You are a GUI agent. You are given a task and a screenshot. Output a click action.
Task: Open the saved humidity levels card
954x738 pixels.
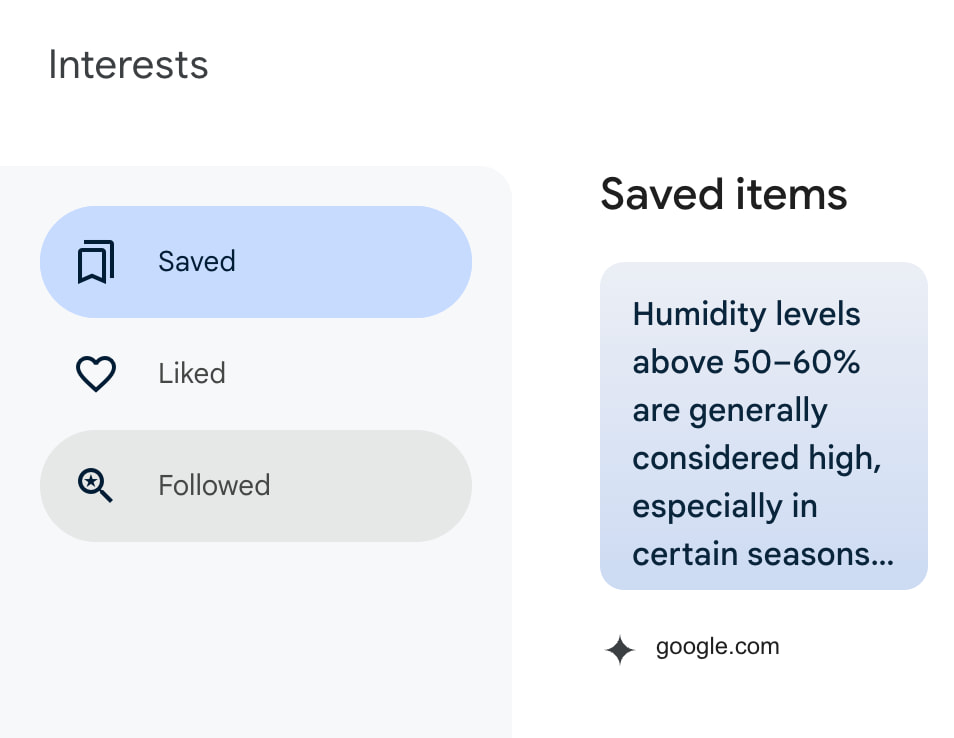[763, 425]
